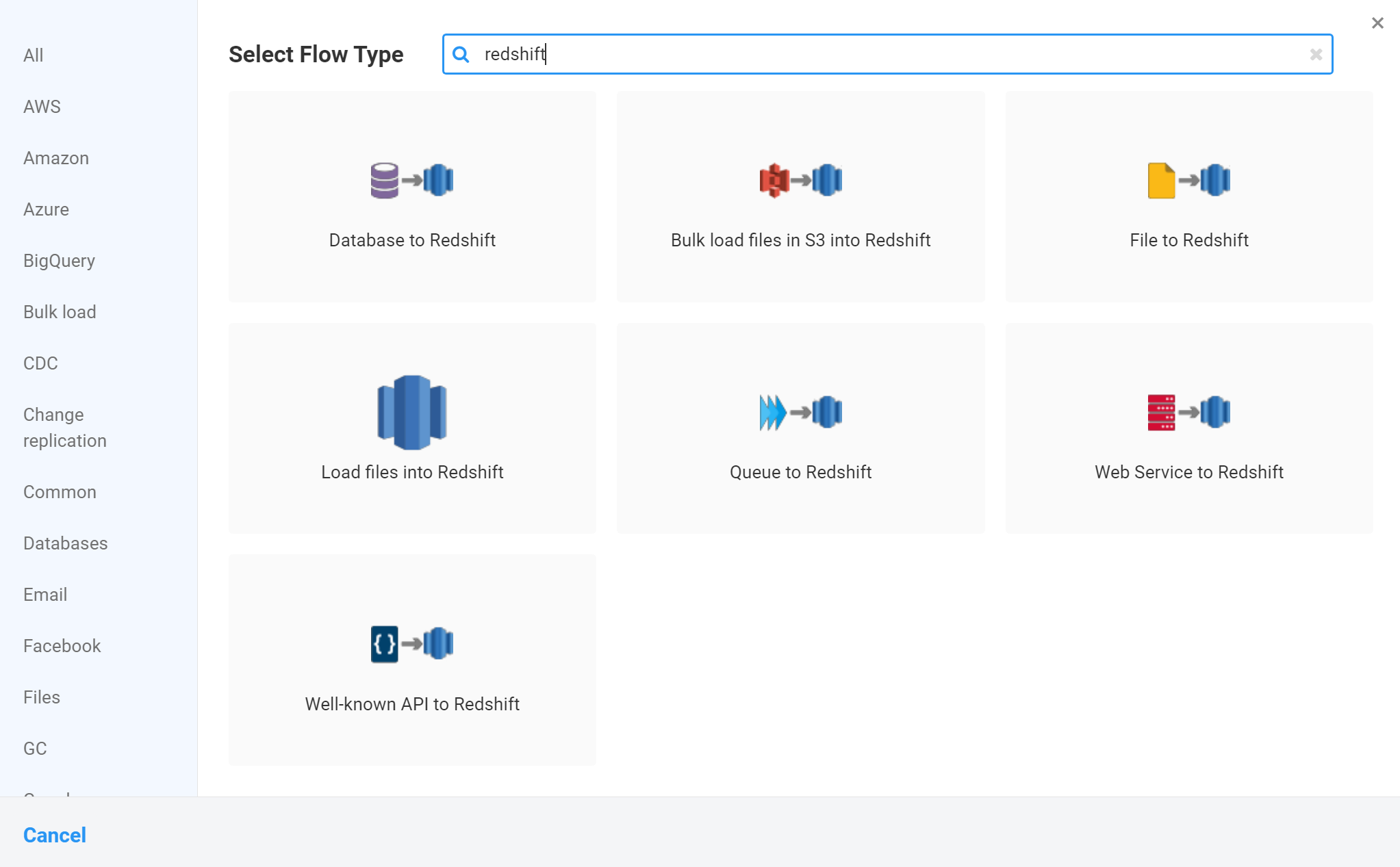The image size is (1400, 867).
Task: Select the BigQuery category
Action: tap(59, 260)
